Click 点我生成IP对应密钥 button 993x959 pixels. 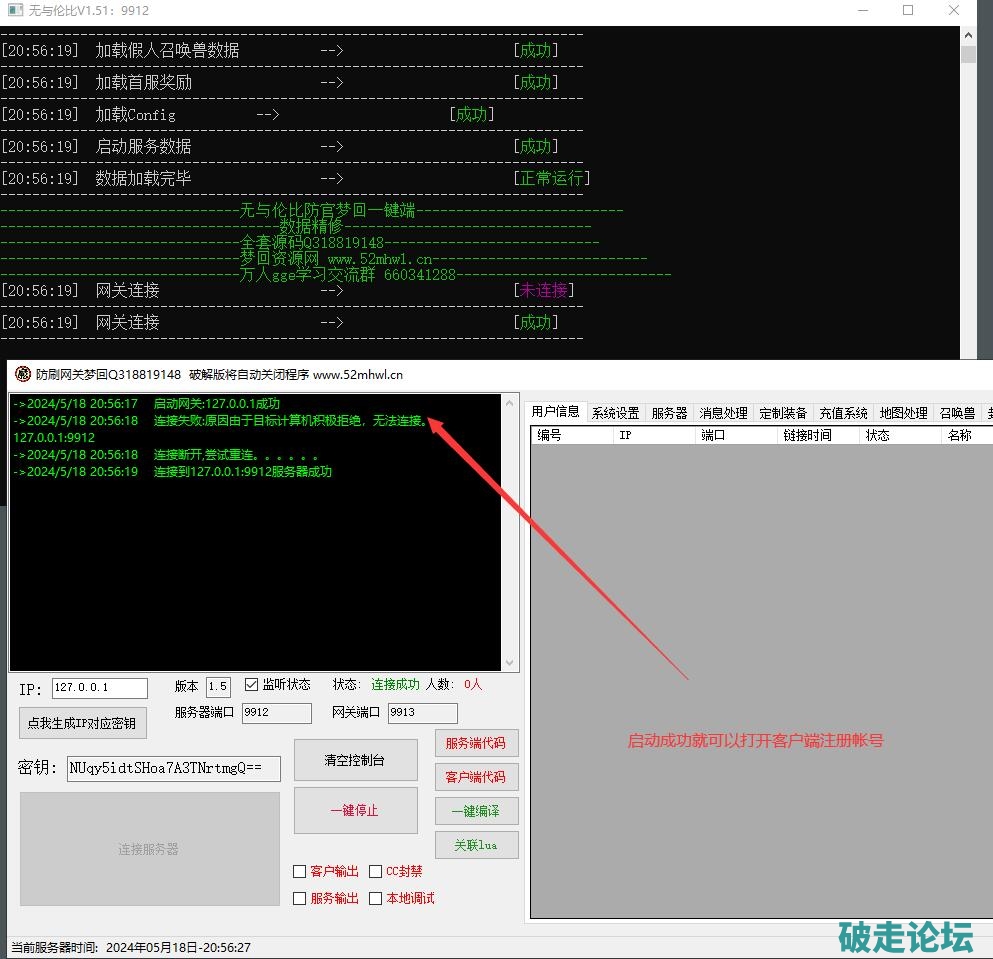click(x=83, y=723)
